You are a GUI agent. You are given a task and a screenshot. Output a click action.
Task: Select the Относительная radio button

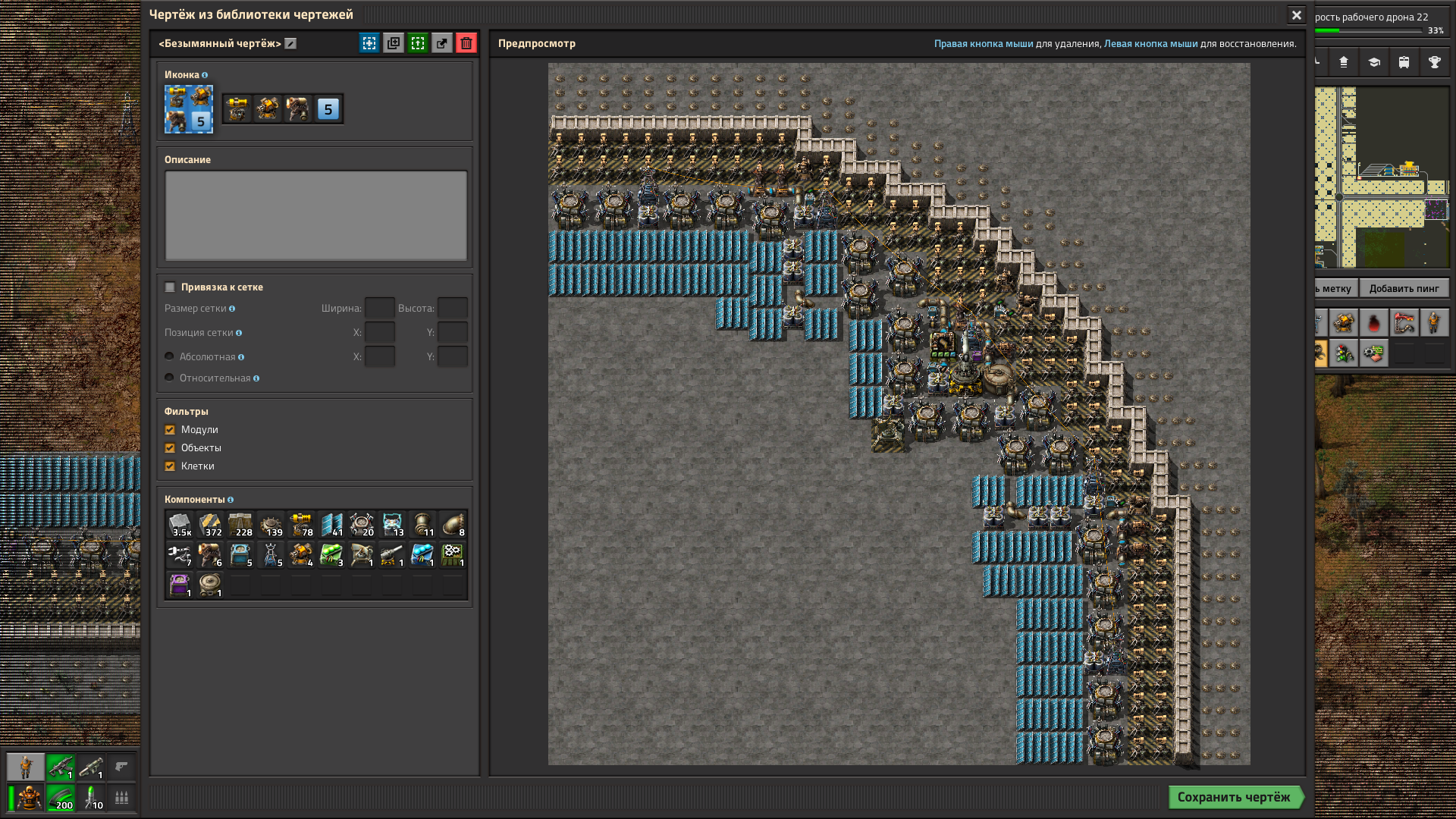[x=169, y=378]
